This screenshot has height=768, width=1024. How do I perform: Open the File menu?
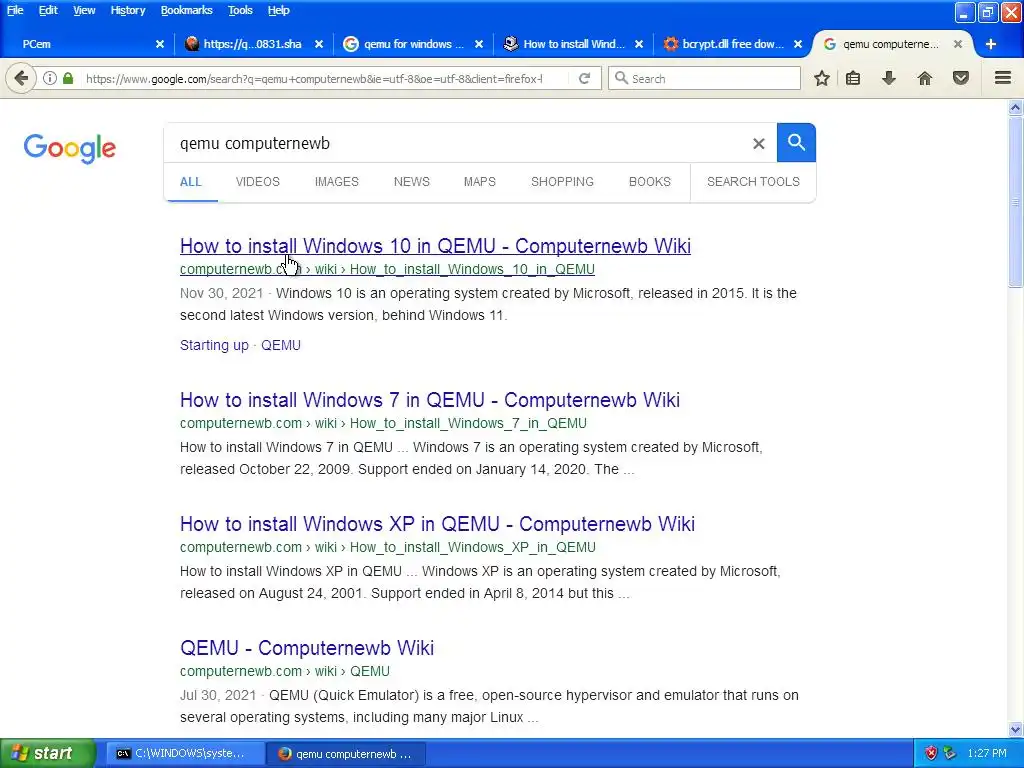pyautogui.click(x=15, y=10)
